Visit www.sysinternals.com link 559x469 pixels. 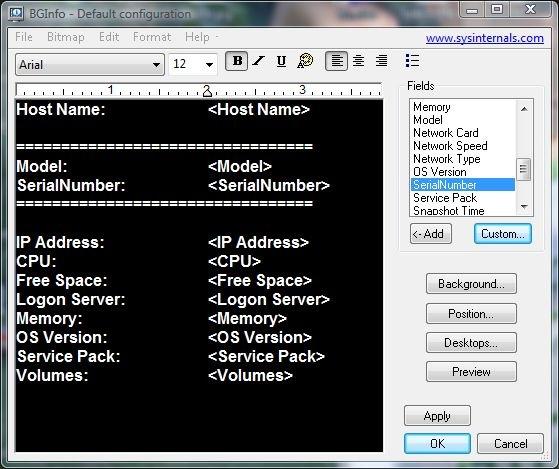485,38
